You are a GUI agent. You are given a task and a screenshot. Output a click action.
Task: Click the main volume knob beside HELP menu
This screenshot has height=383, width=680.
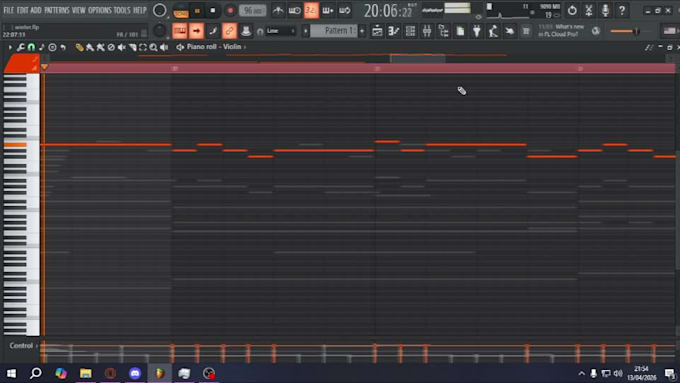pos(160,10)
